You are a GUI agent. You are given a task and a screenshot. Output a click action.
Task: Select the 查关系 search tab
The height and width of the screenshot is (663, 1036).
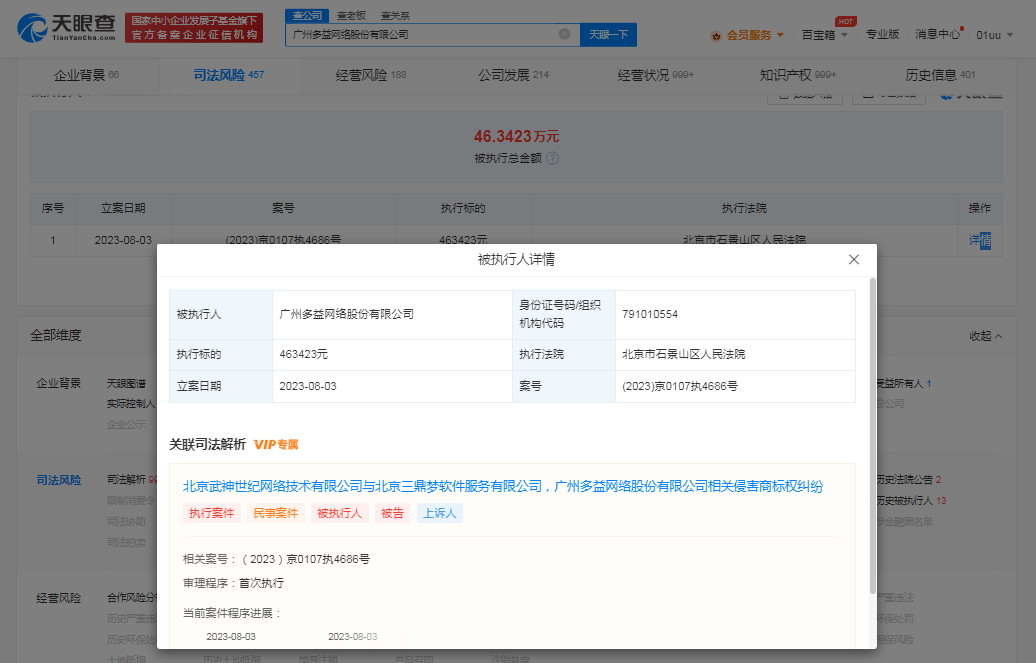click(x=395, y=15)
